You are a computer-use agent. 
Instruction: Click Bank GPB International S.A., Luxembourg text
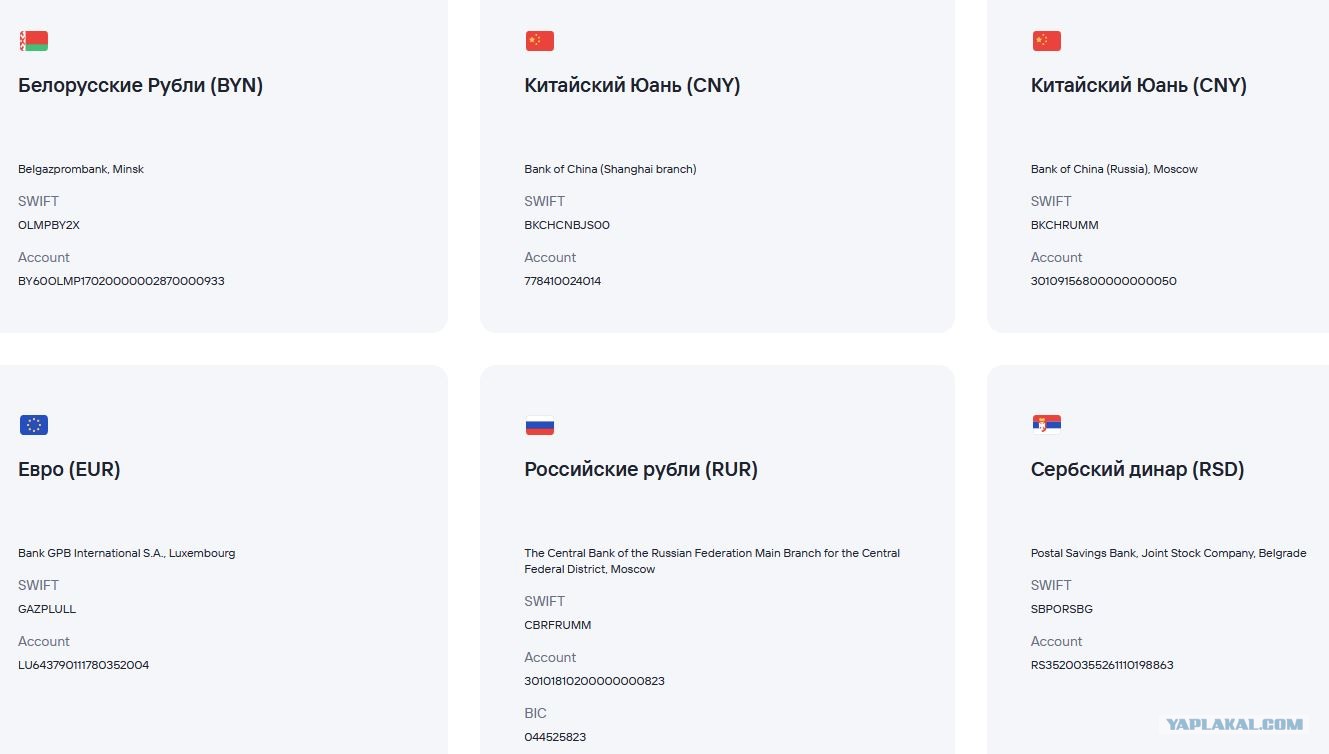[127, 553]
